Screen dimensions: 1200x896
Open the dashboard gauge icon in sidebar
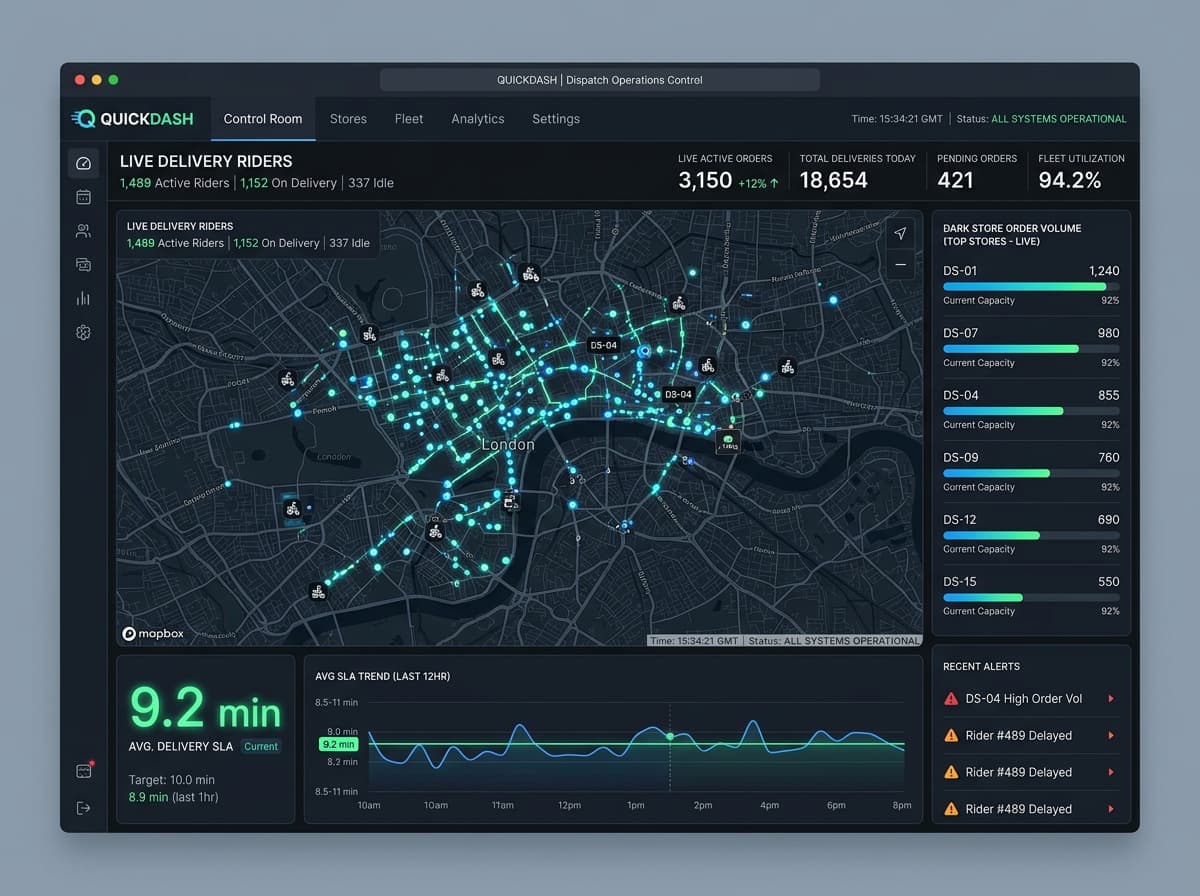[x=83, y=163]
